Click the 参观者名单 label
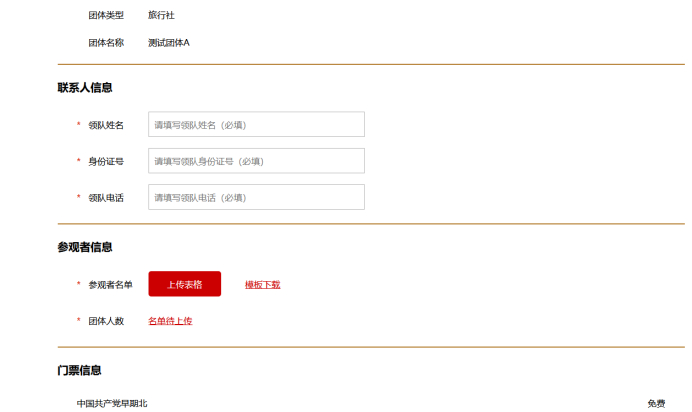 click(110, 285)
